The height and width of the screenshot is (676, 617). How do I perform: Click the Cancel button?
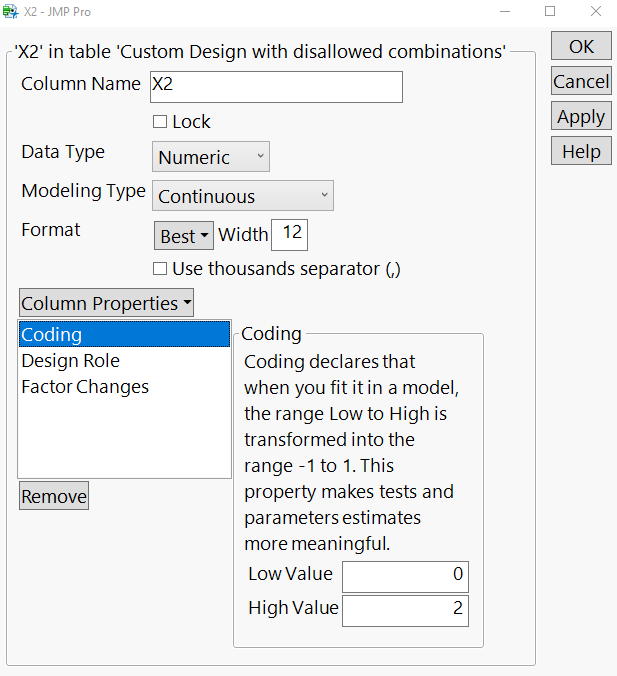point(581,81)
